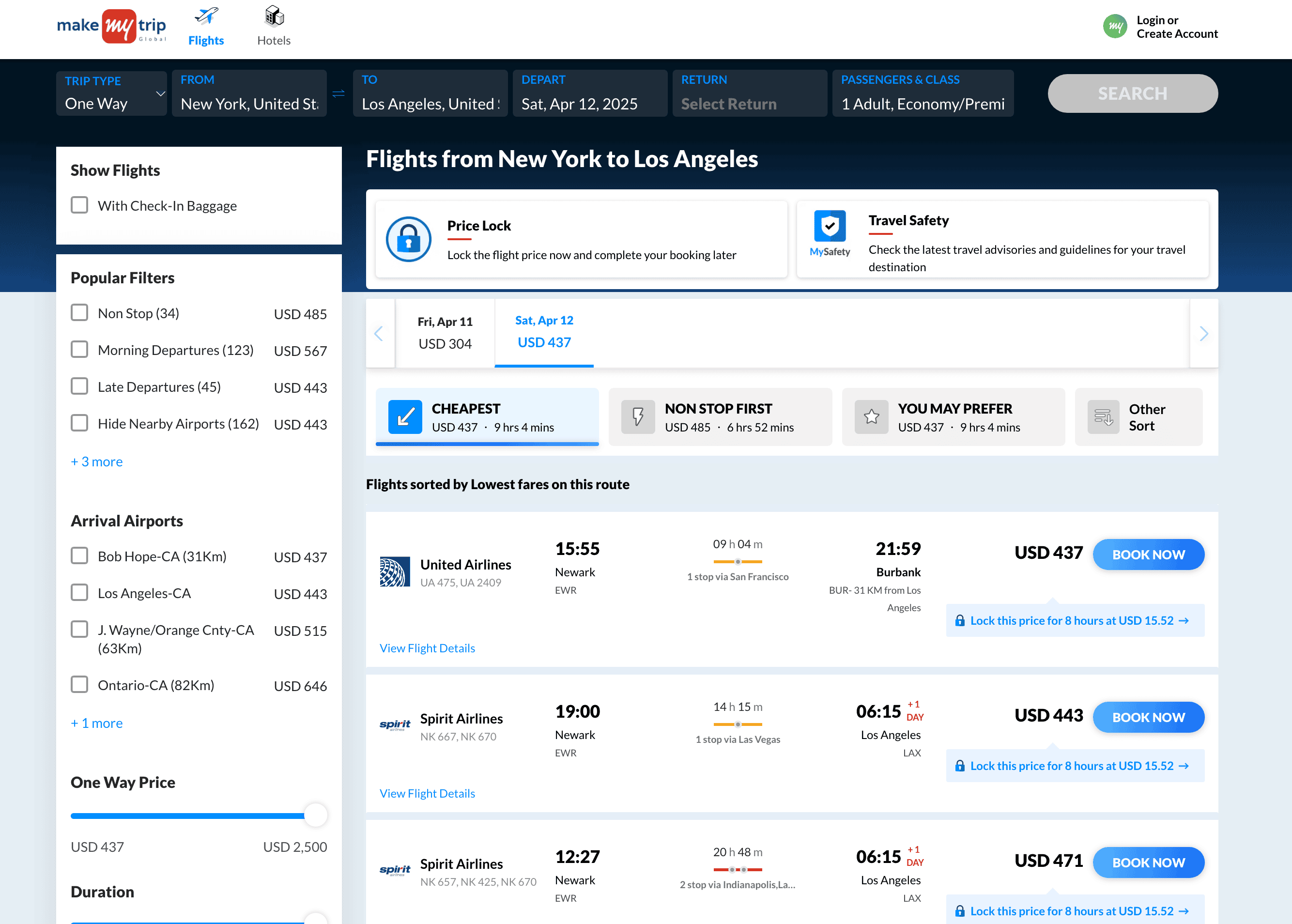Click the Non Stop First lightning icon
Viewport: 1292px width, 924px height.
point(638,417)
